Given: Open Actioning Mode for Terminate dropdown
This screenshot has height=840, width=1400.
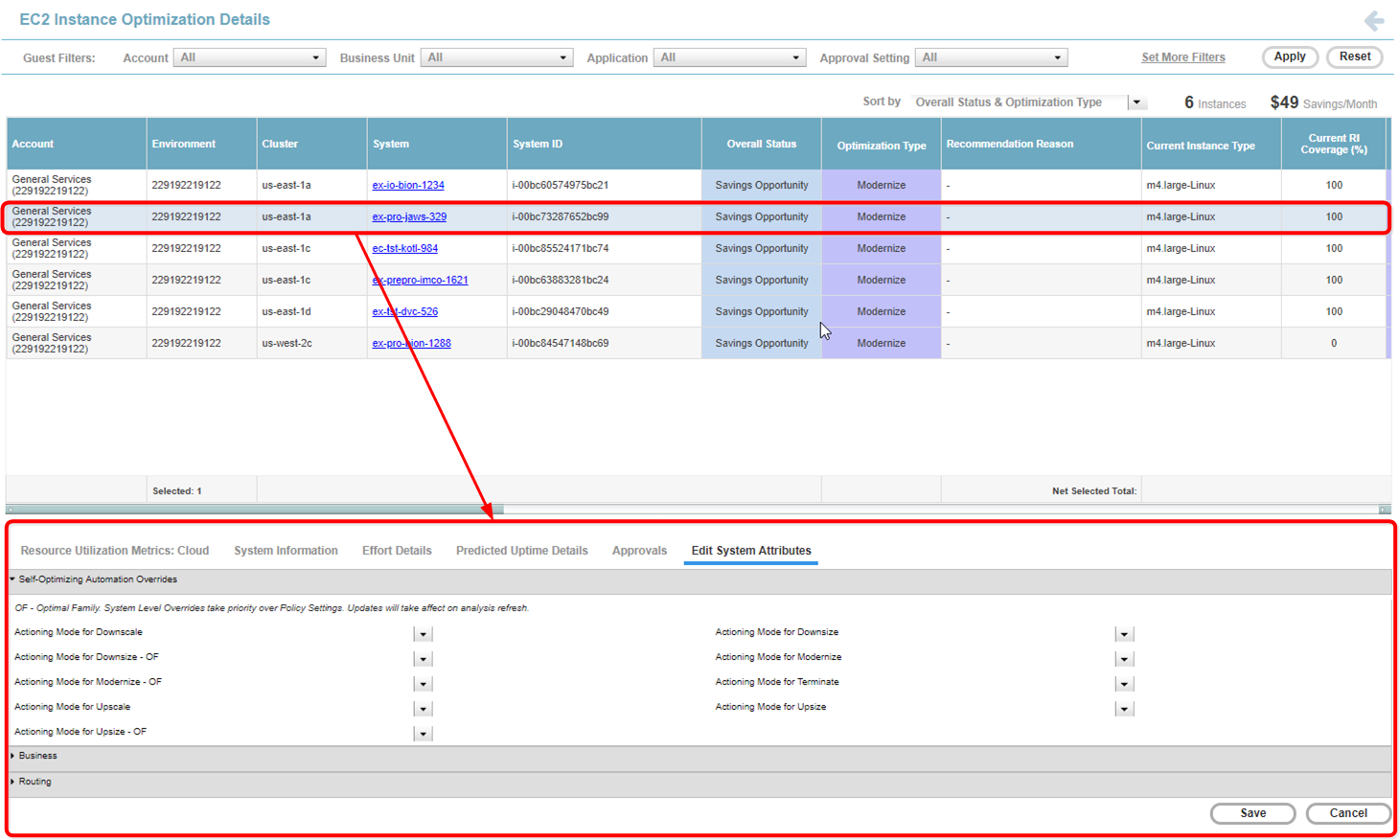Looking at the screenshot, I should (1124, 684).
